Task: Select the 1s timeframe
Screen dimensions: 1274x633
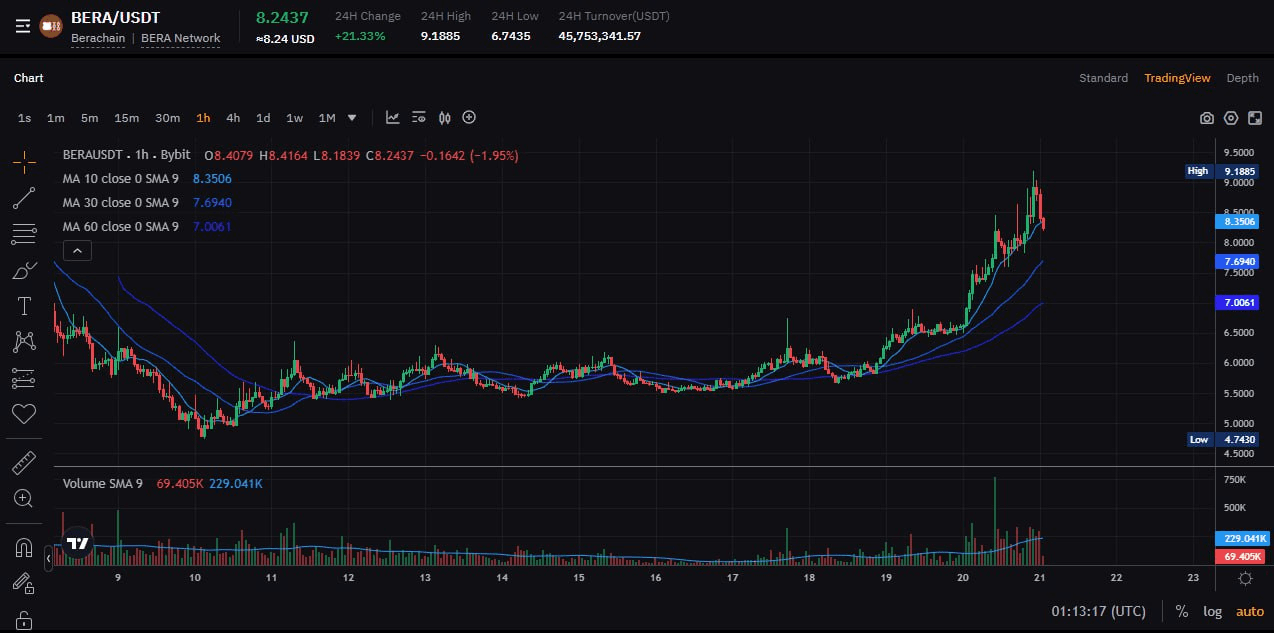Action: [24, 118]
